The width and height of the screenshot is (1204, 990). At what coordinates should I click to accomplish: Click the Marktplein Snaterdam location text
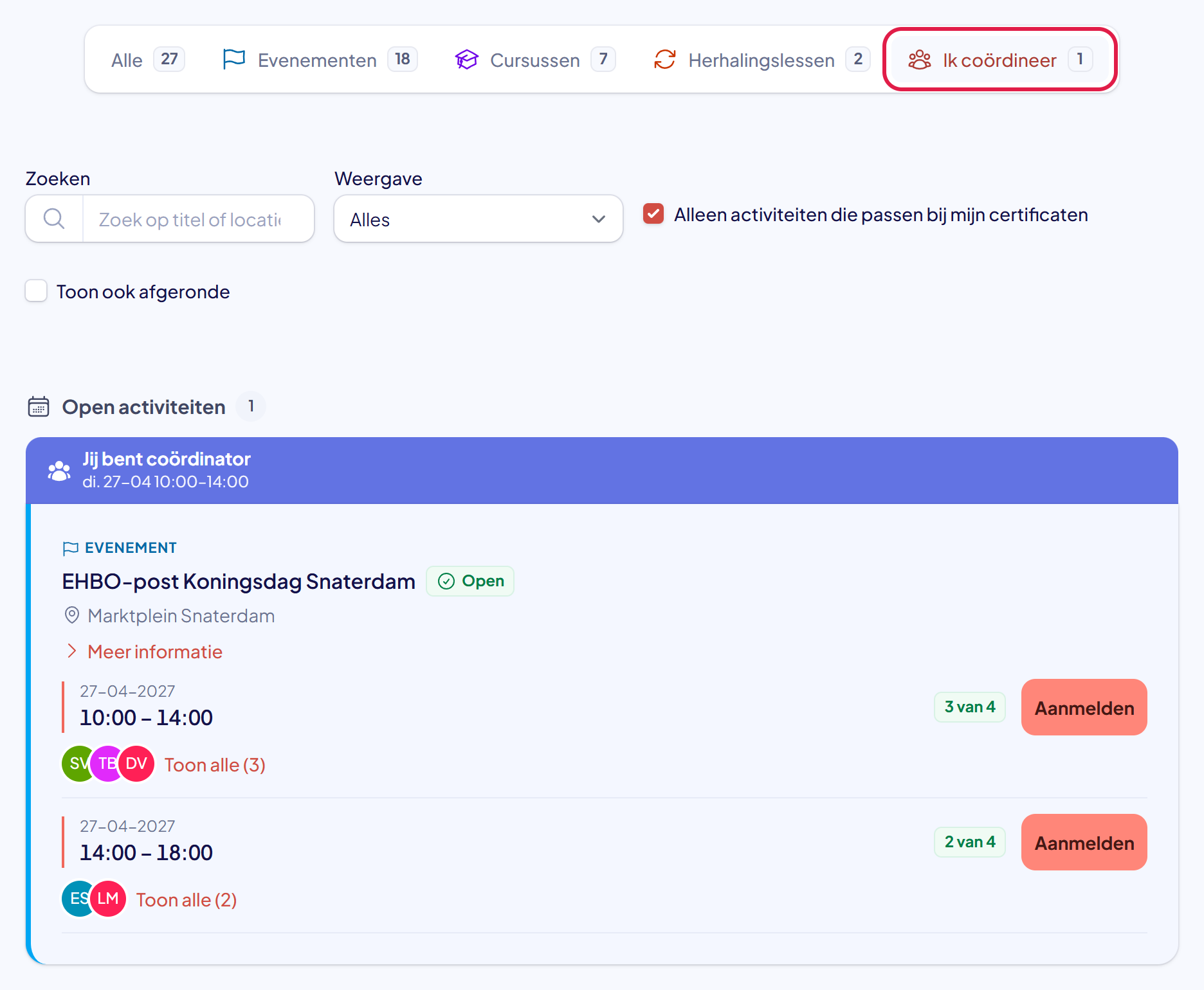click(x=181, y=616)
